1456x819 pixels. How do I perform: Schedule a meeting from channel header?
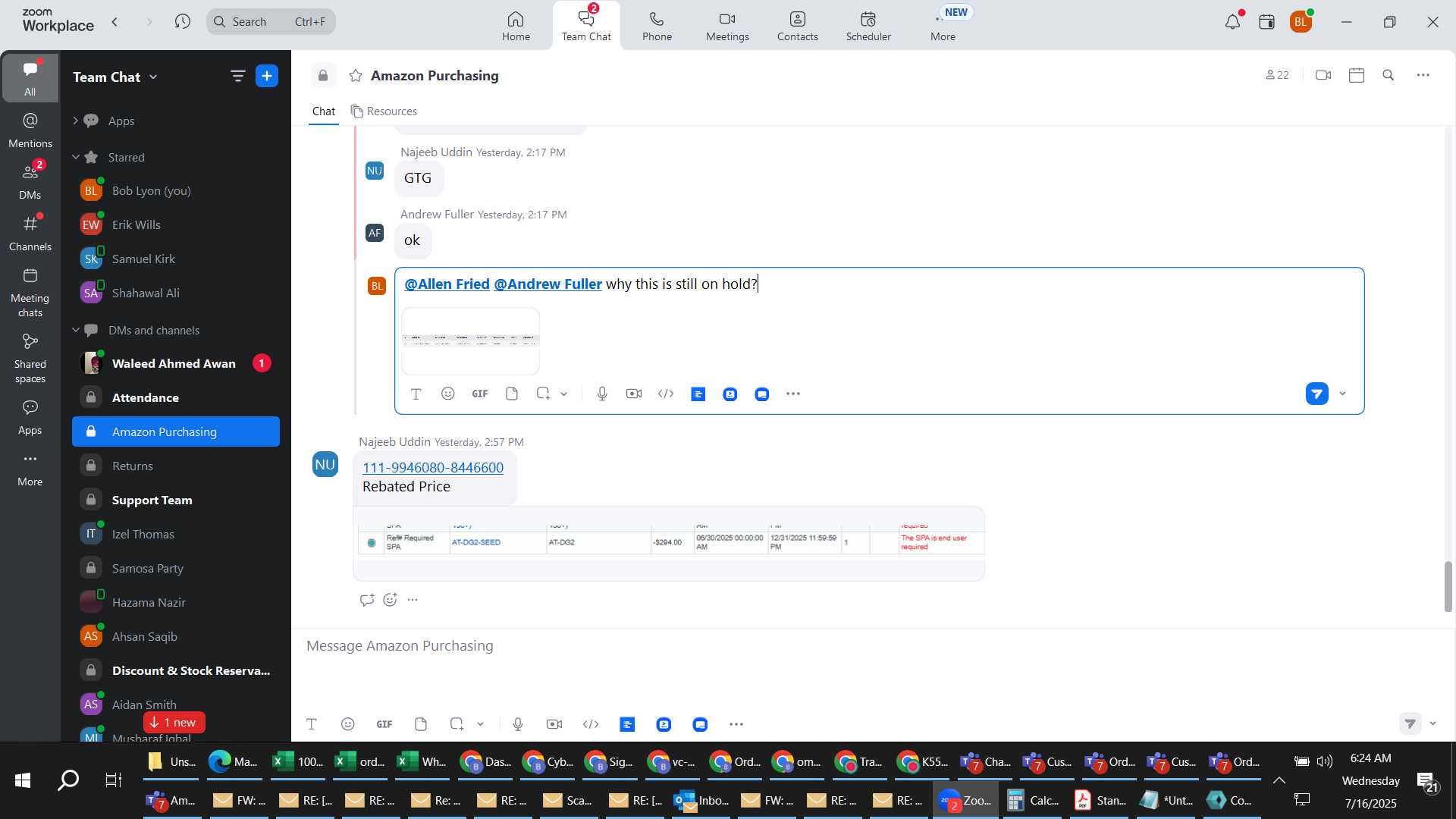(x=1357, y=75)
